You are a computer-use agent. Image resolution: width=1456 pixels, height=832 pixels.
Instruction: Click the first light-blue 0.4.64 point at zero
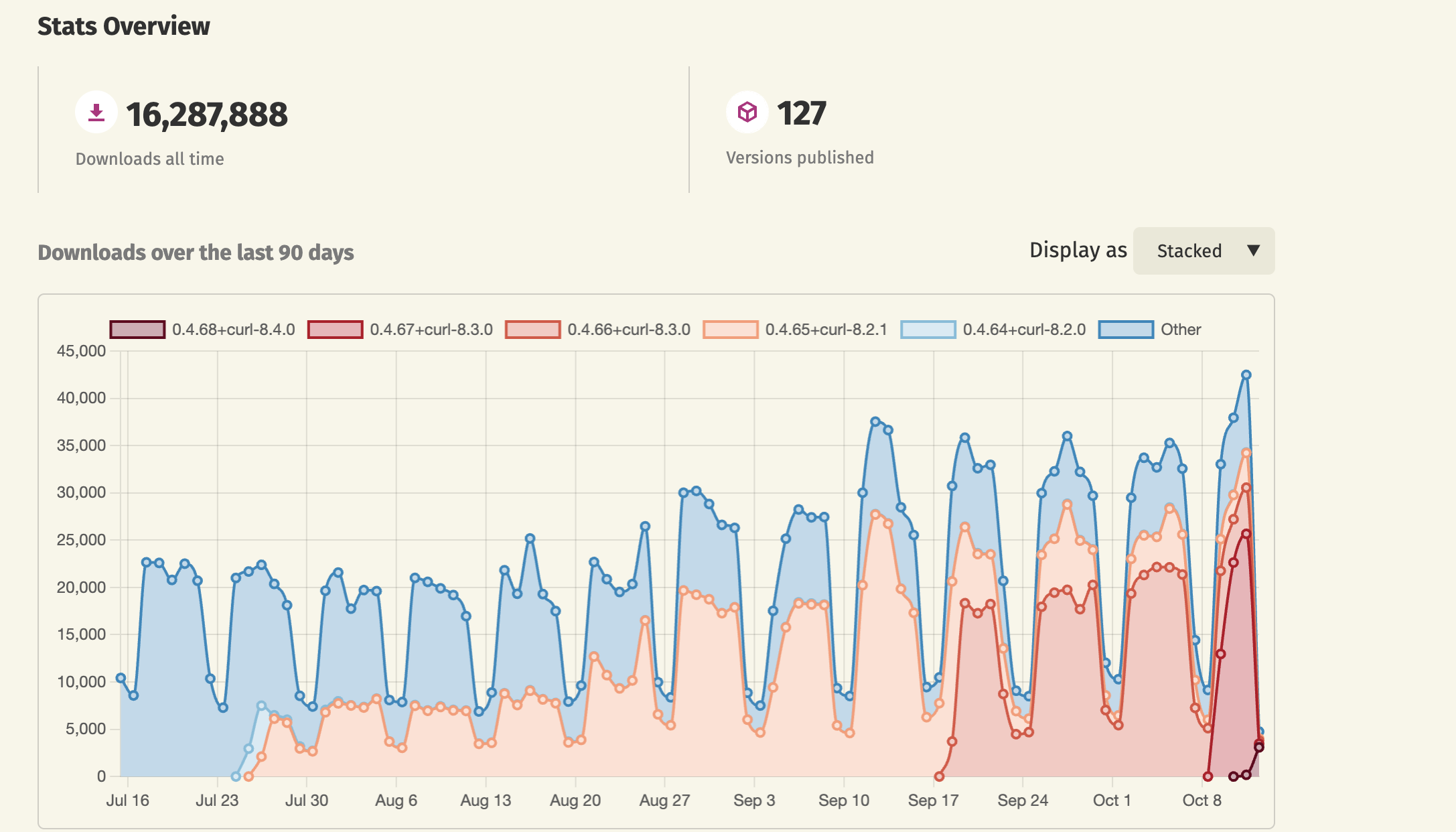235,776
